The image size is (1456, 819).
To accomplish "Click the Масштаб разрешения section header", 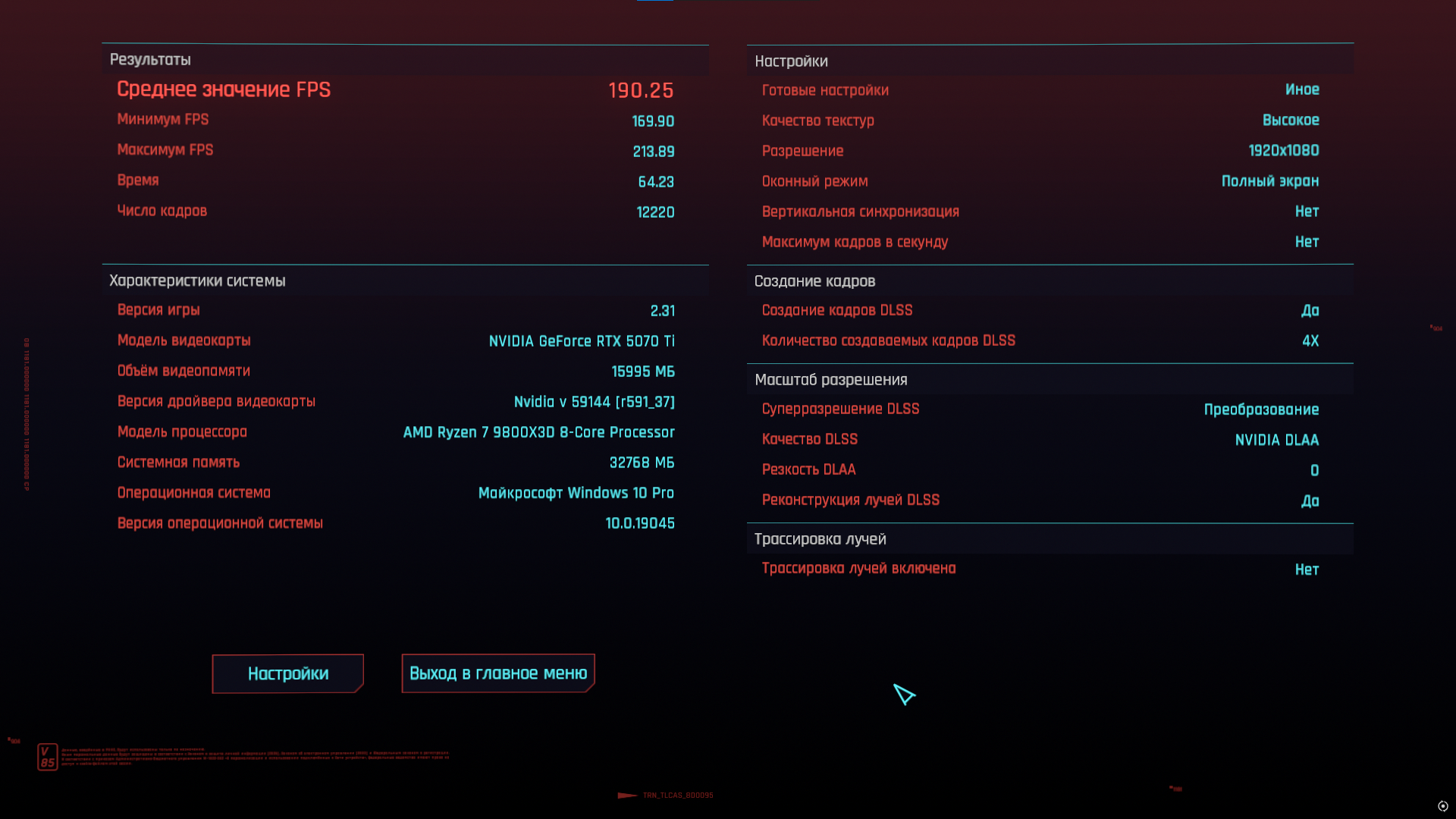I will click(x=830, y=380).
